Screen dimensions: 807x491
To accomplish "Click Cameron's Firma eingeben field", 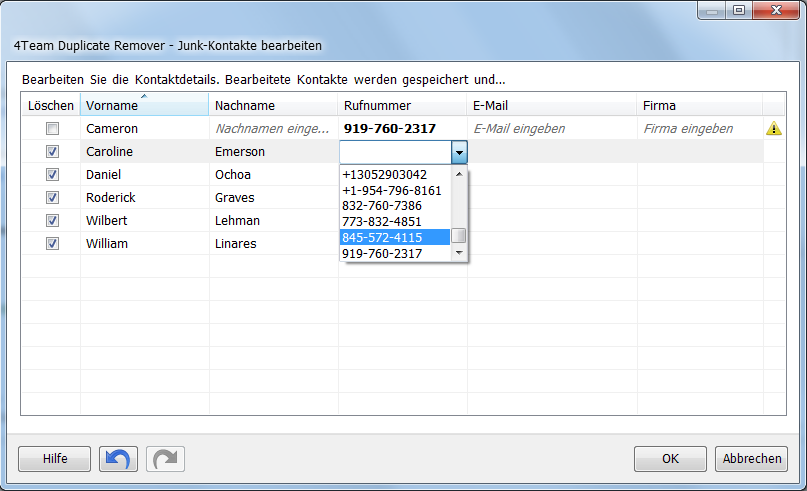I will point(699,129).
